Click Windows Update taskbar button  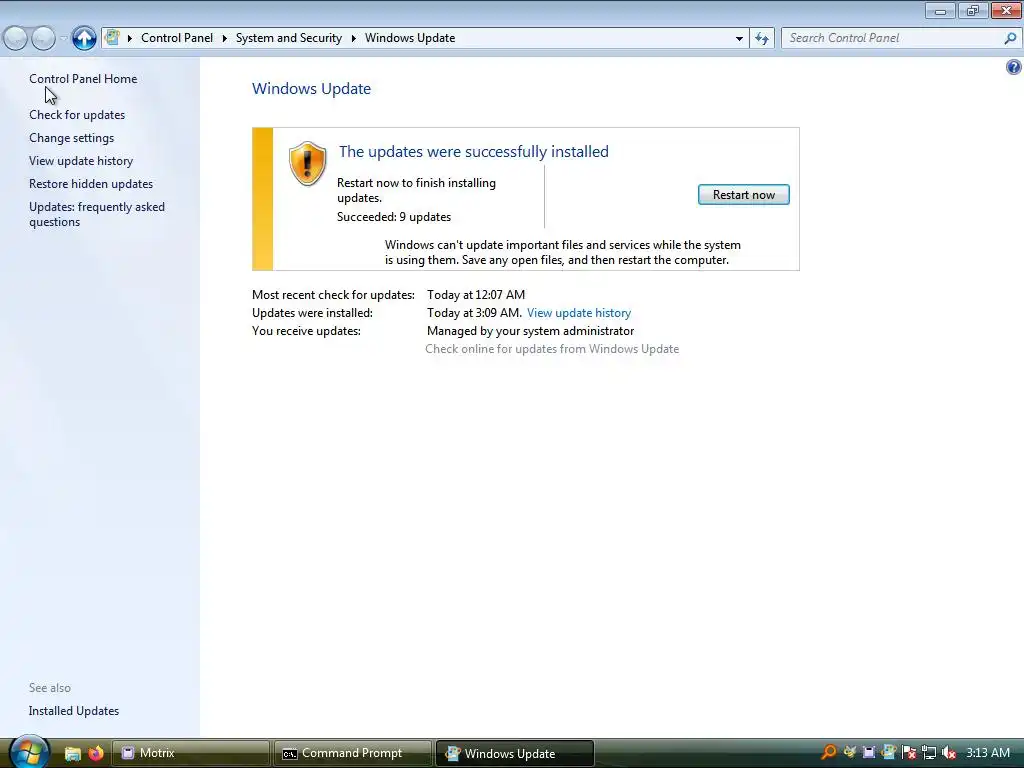(515, 753)
